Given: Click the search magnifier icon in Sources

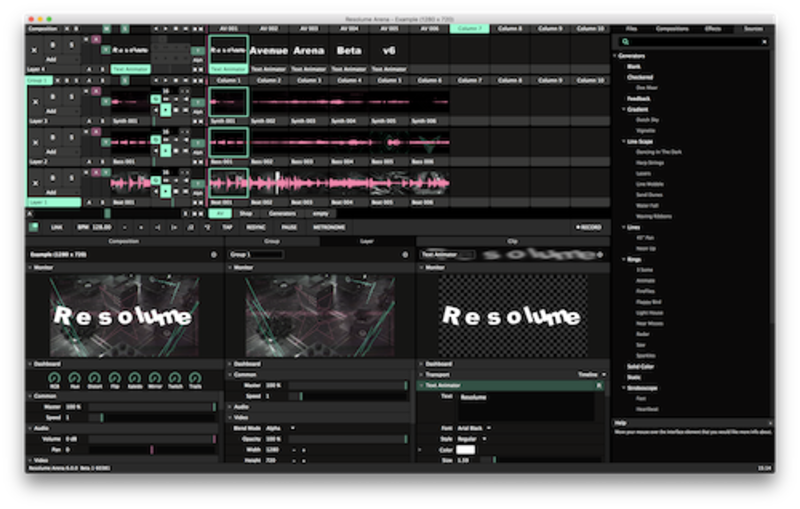Looking at the screenshot, I should click(625, 42).
